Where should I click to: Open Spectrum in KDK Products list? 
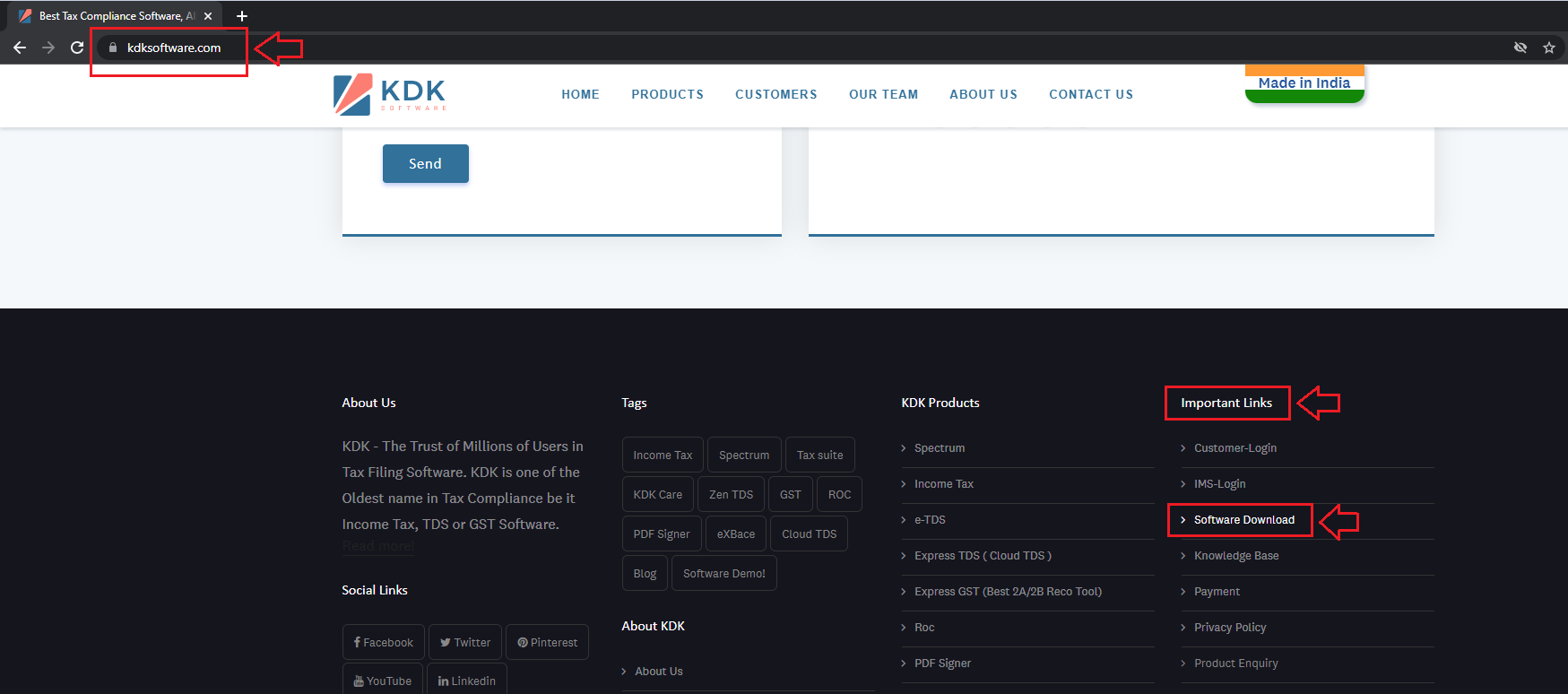tap(940, 447)
